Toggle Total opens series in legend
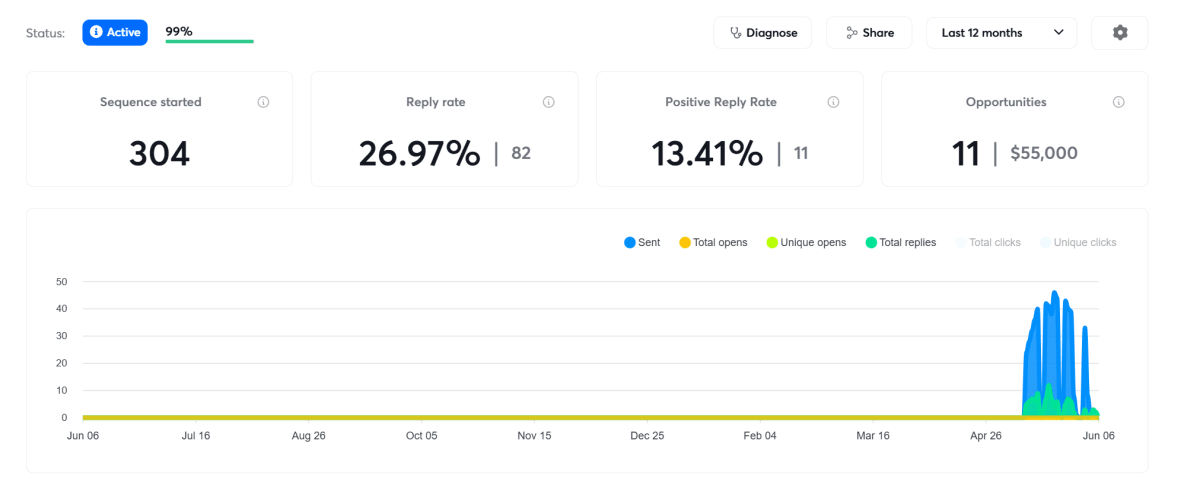 point(713,243)
